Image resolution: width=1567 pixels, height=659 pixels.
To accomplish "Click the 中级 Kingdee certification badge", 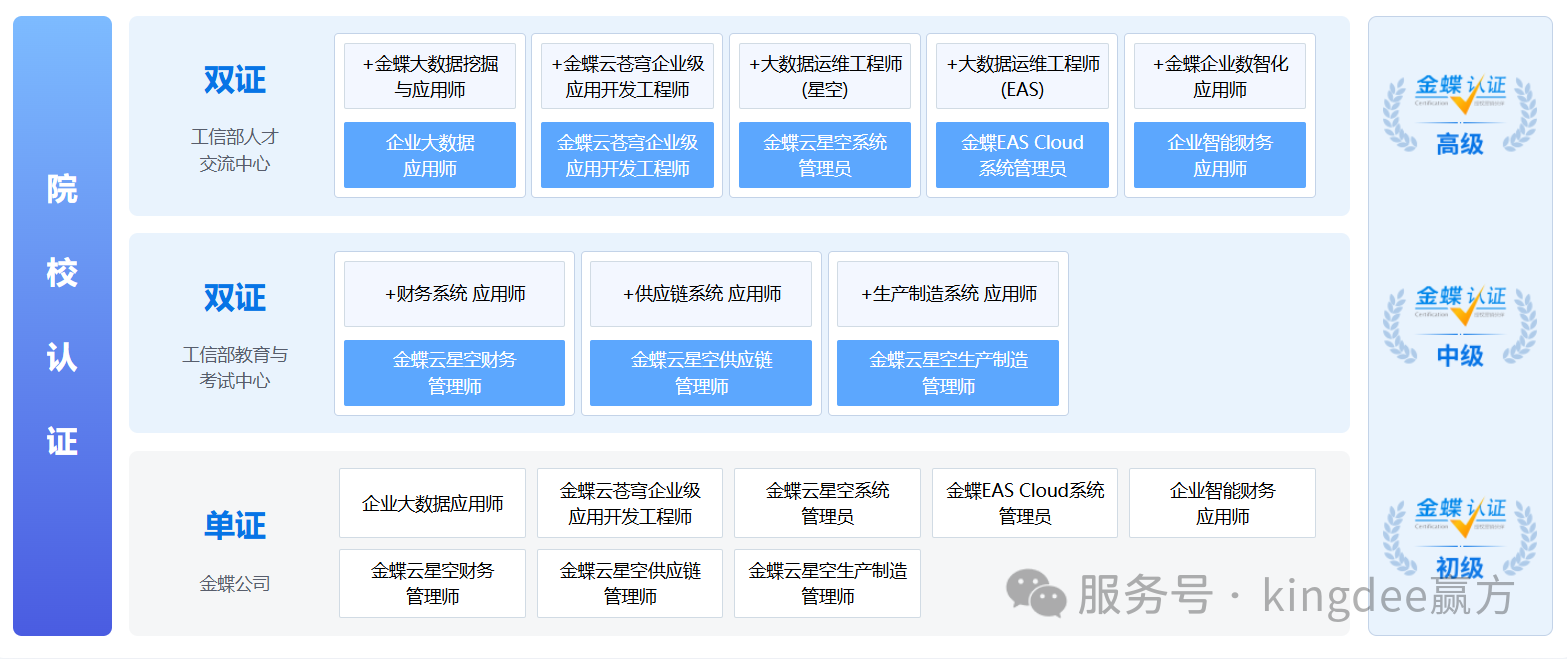I will (x=1459, y=326).
